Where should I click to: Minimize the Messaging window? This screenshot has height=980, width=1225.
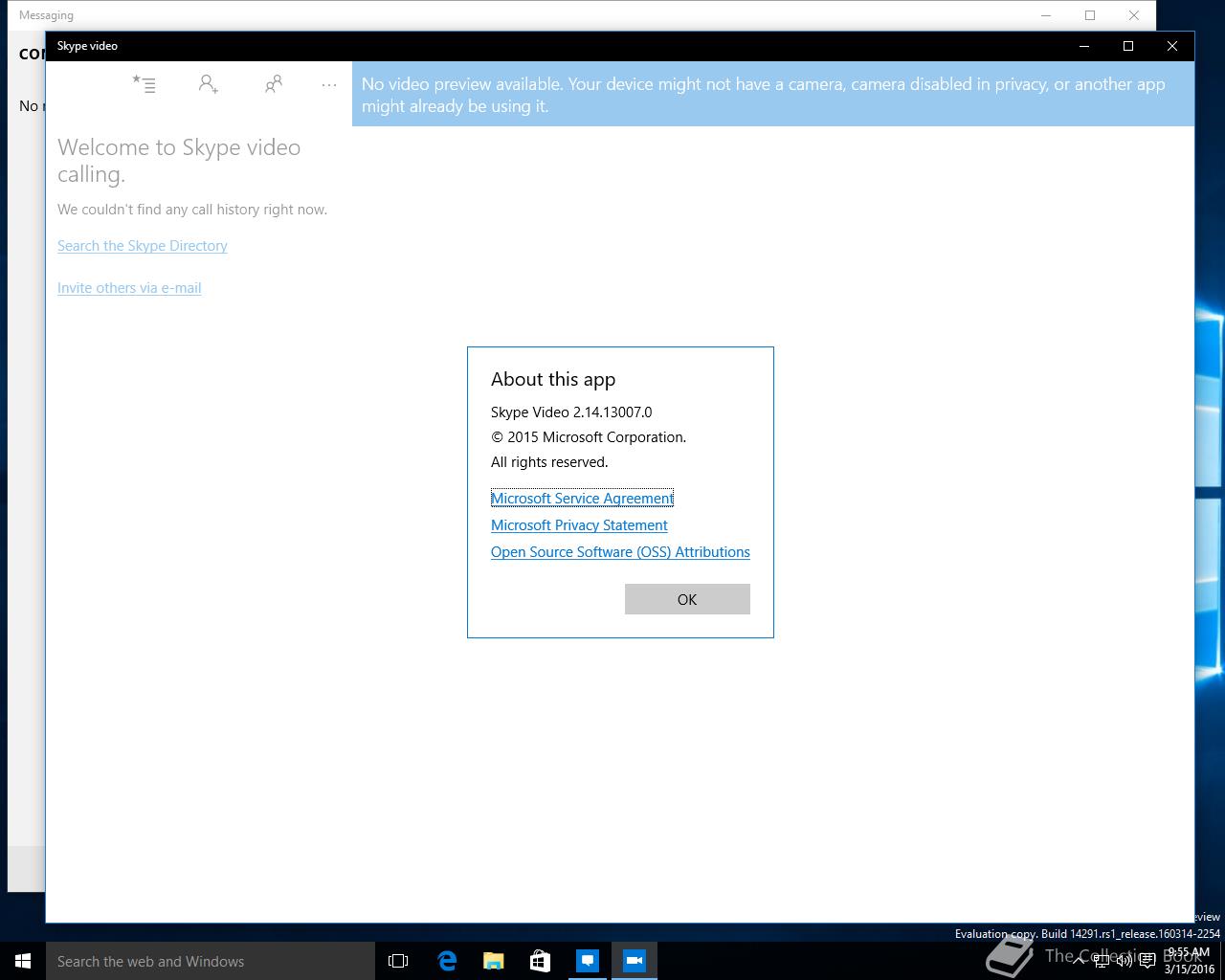(1046, 15)
